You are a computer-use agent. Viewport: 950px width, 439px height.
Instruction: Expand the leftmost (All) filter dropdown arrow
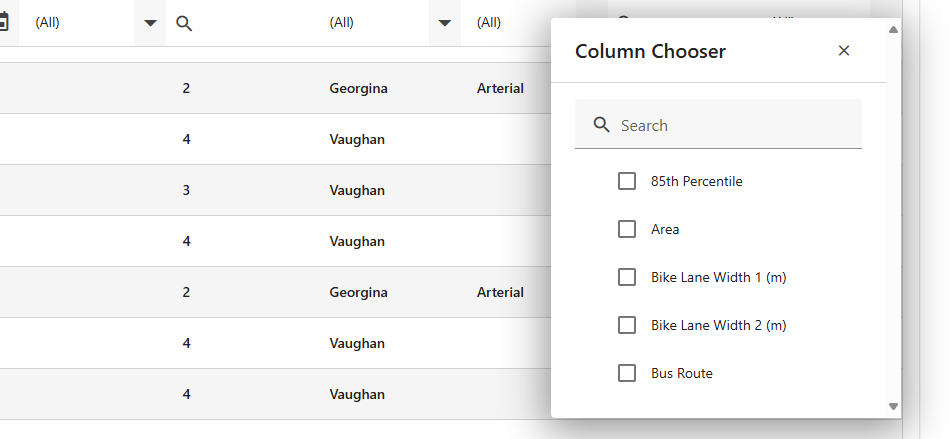pyautogui.click(x=150, y=23)
